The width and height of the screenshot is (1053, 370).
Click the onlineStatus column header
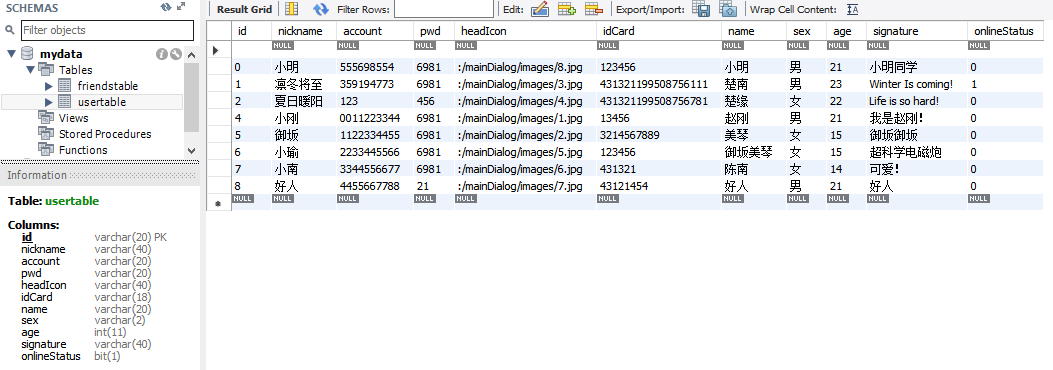point(1005,31)
